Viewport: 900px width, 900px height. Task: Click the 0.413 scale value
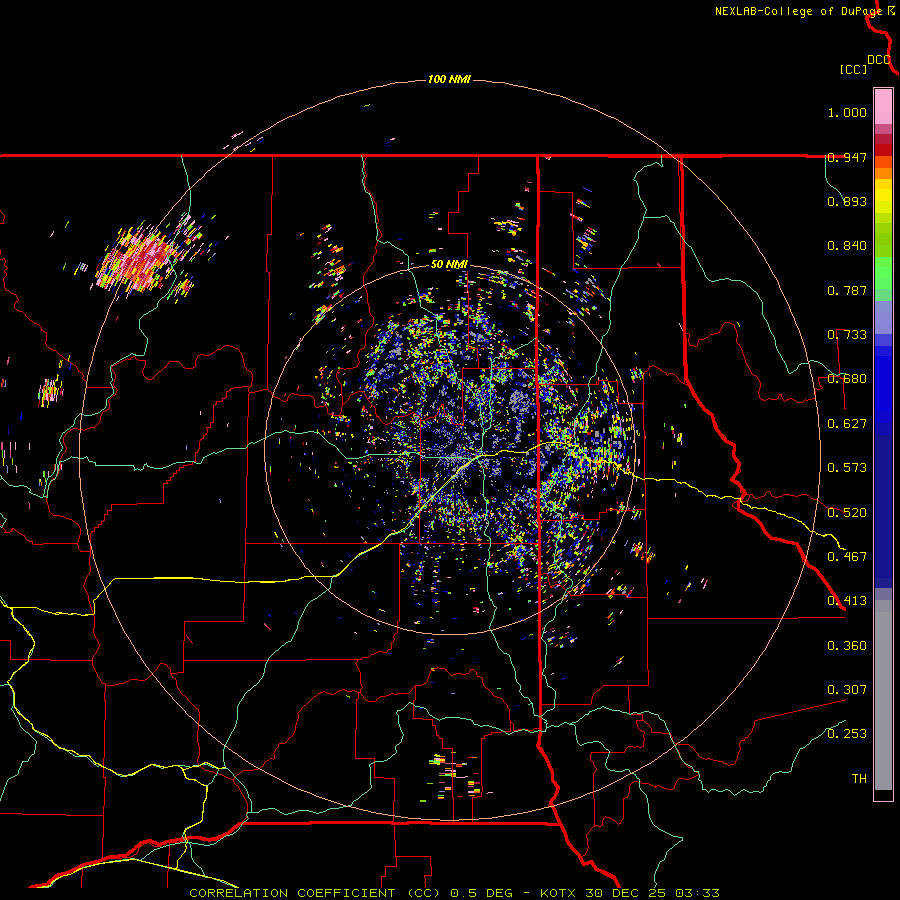coord(847,601)
